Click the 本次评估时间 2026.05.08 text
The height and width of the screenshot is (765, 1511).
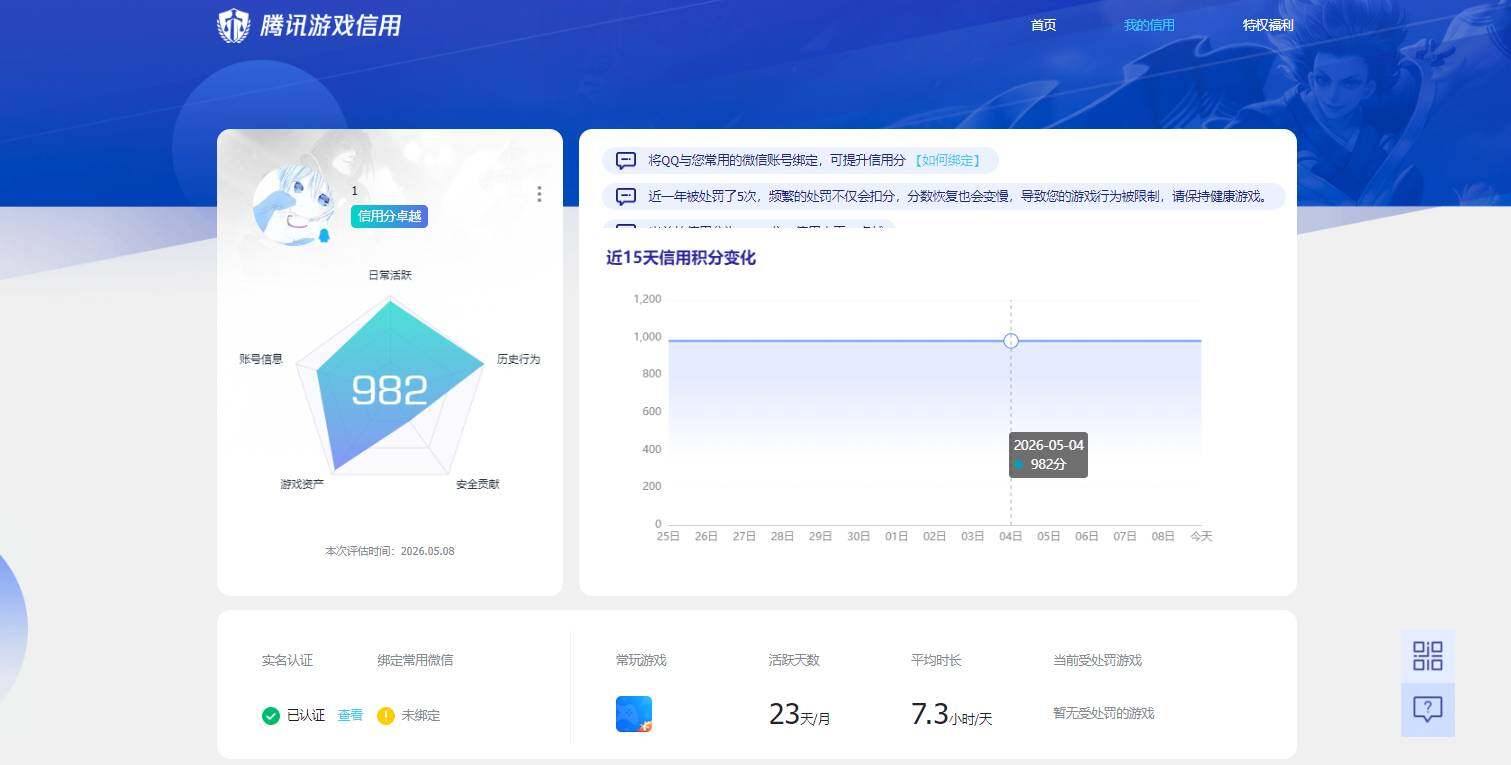click(390, 551)
